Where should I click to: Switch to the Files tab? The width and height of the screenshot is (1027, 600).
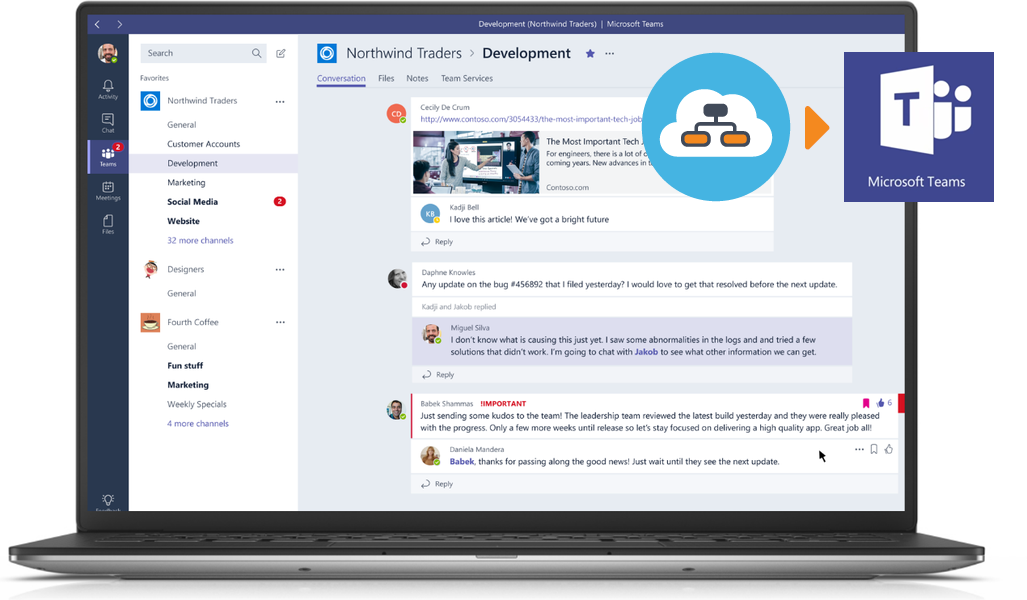point(386,78)
